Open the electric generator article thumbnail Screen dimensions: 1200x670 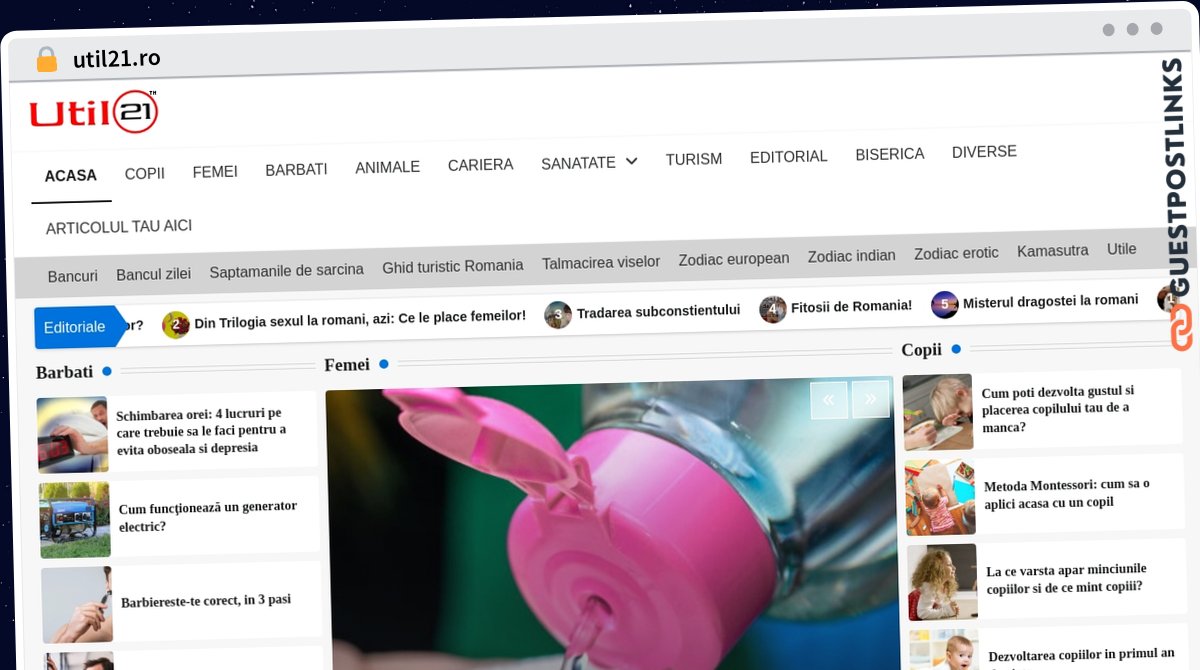tap(75, 520)
